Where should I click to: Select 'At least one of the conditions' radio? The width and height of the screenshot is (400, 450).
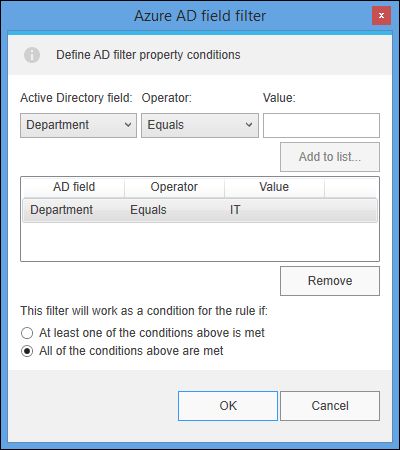(27, 333)
